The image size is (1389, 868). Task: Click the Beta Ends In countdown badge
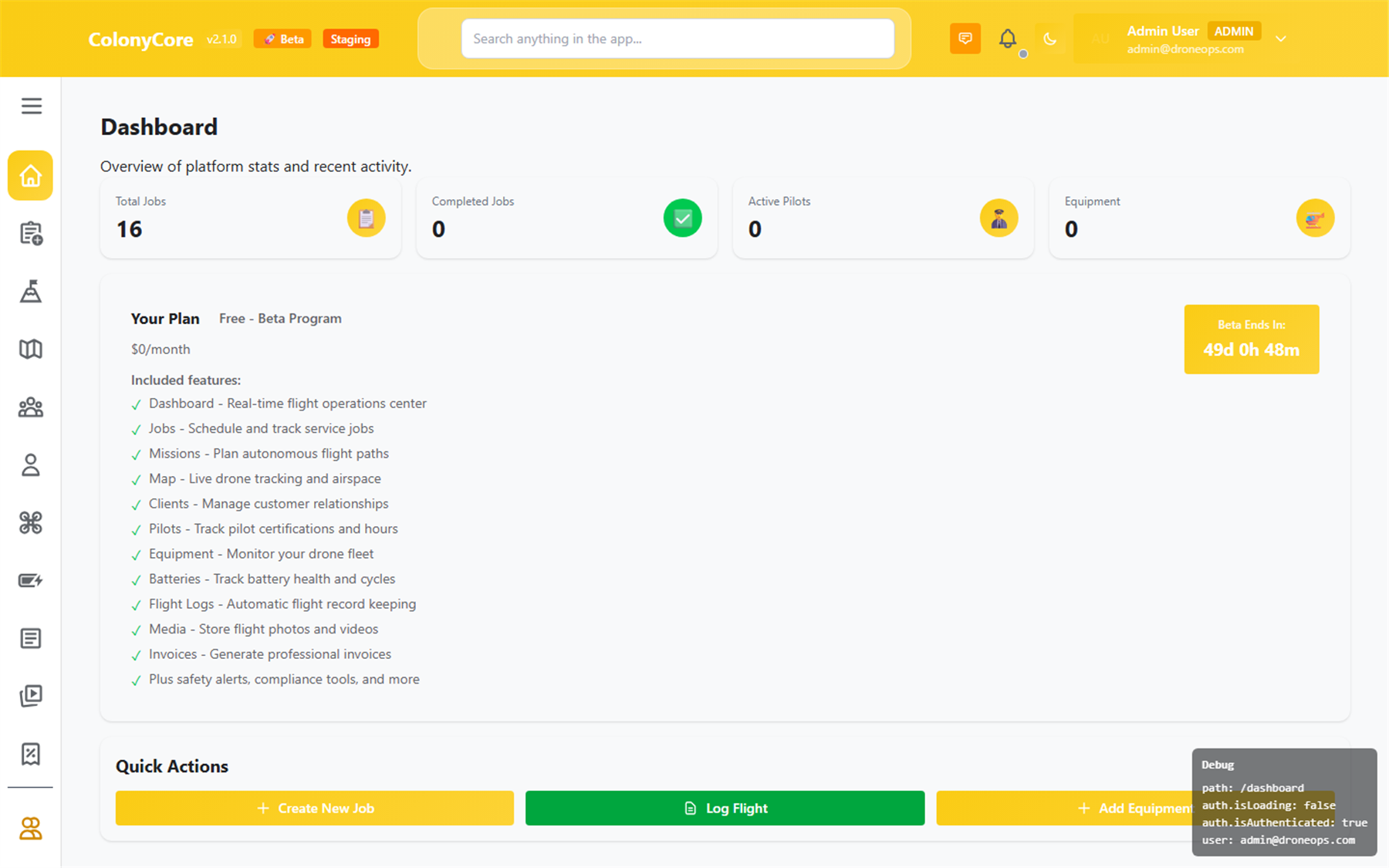pyautogui.click(x=1251, y=339)
